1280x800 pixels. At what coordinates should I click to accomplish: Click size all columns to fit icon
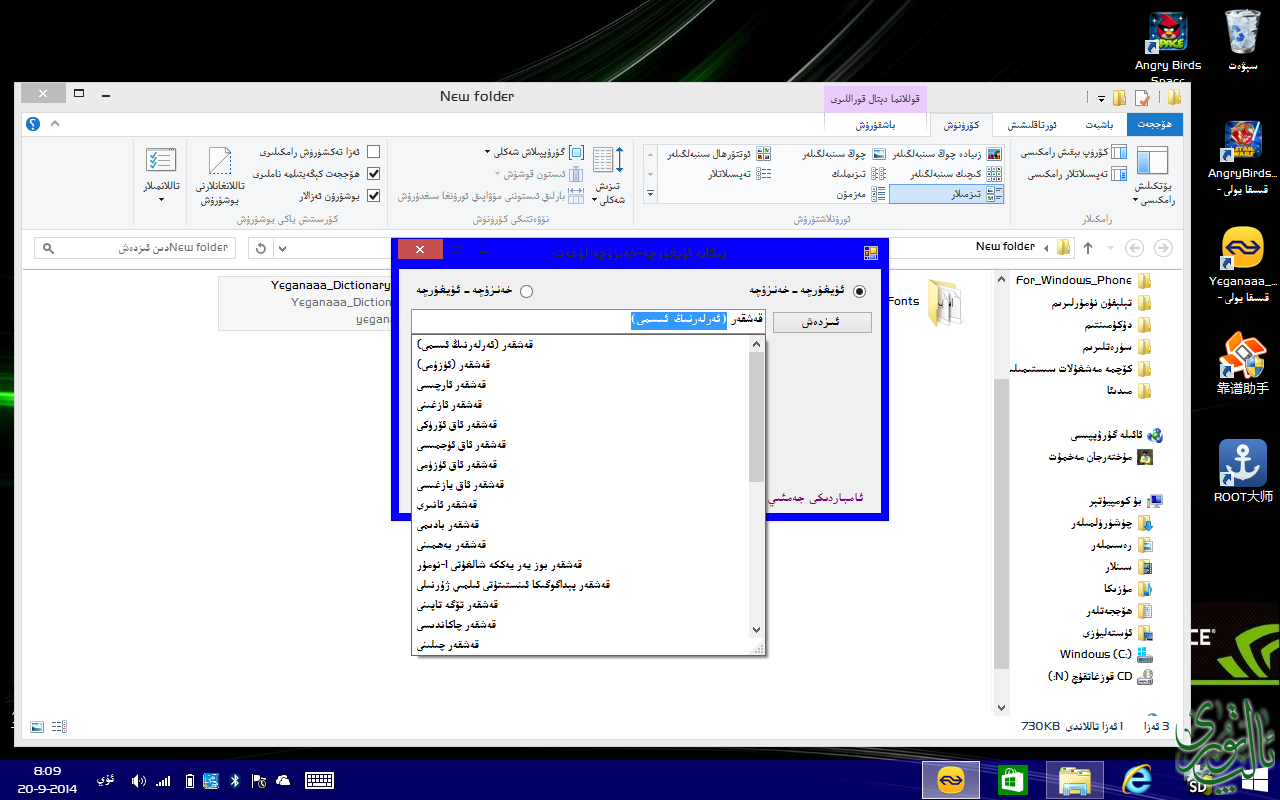tap(576, 196)
